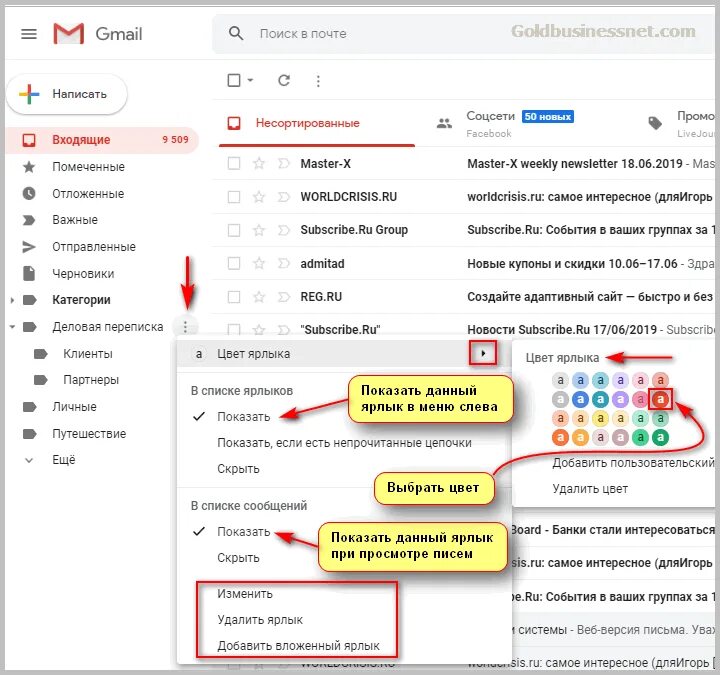Select Показать under В списке ярлыков

243,417
